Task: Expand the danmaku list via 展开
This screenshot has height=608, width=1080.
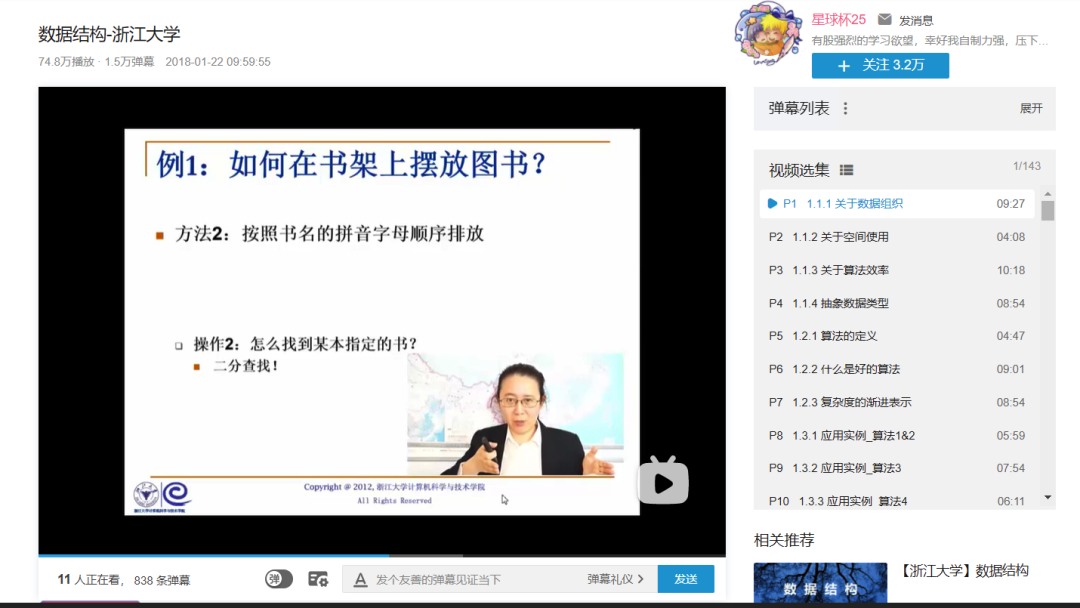Action: tap(1031, 108)
